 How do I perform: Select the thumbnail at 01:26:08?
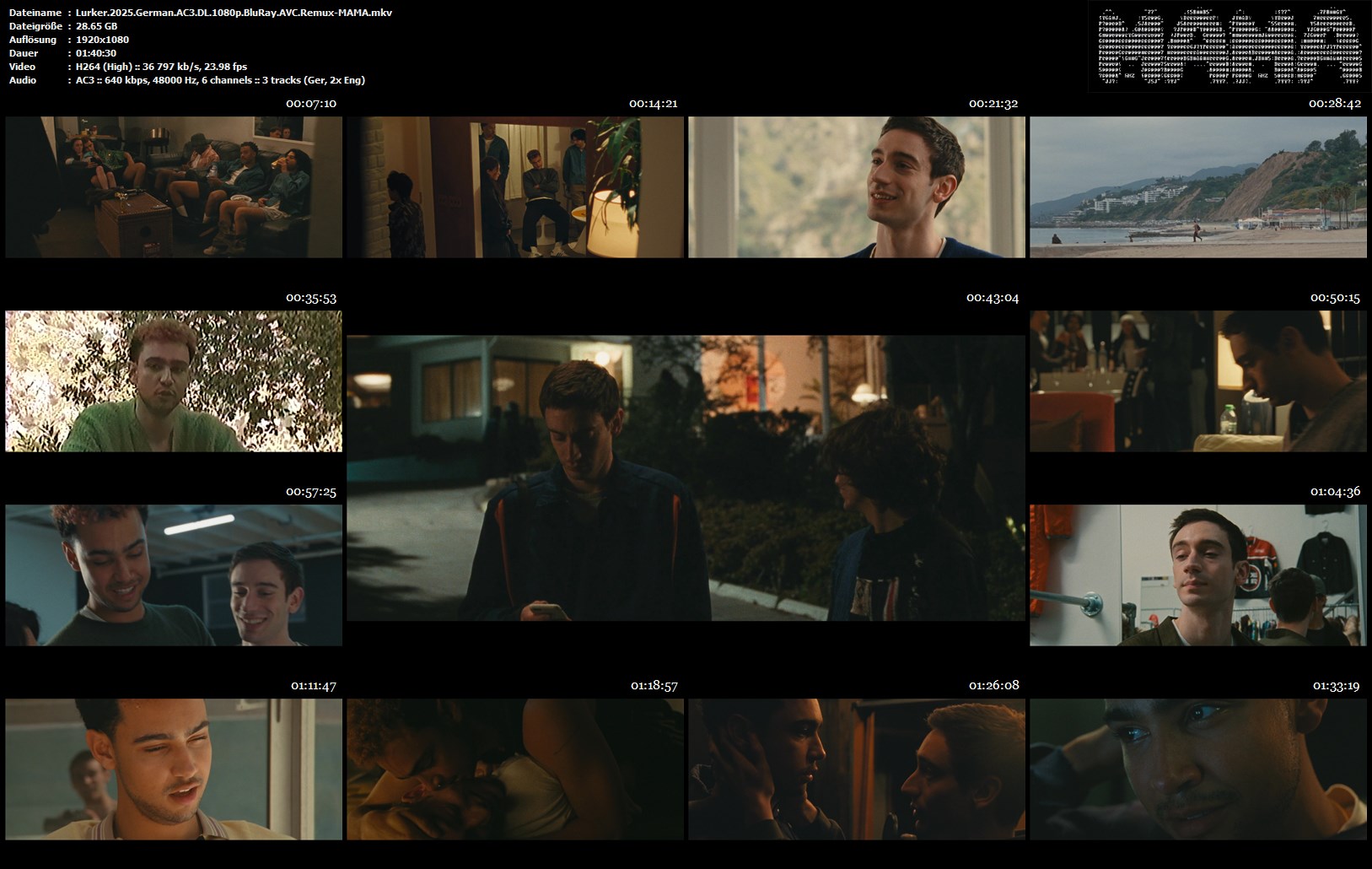point(857,769)
